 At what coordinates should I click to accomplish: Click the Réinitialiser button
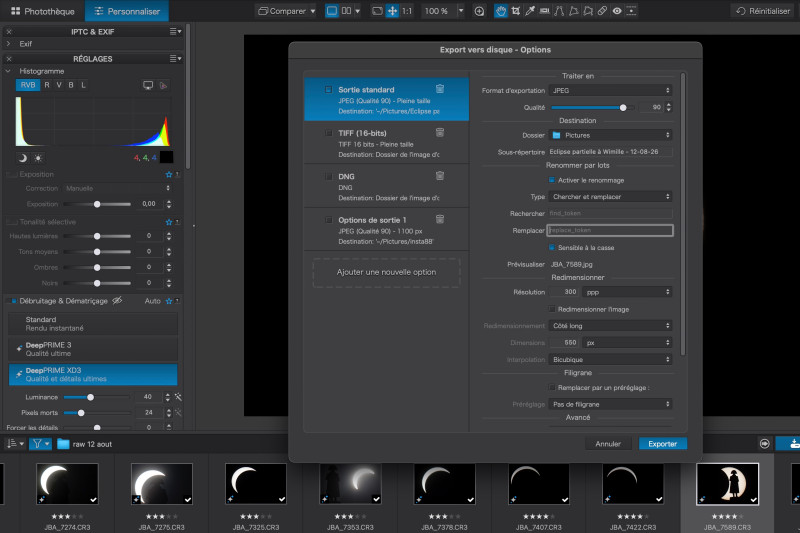pyautogui.click(x=763, y=11)
